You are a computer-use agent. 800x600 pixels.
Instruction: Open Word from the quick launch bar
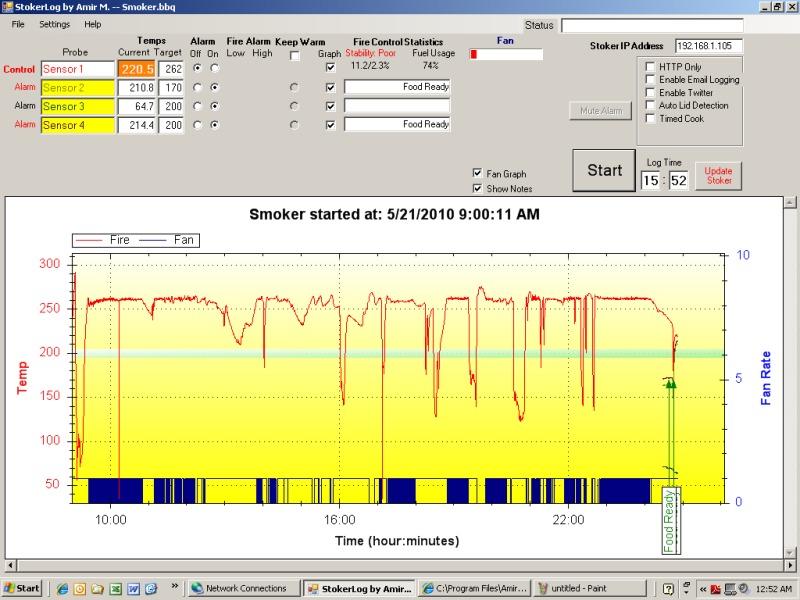click(x=133, y=588)
